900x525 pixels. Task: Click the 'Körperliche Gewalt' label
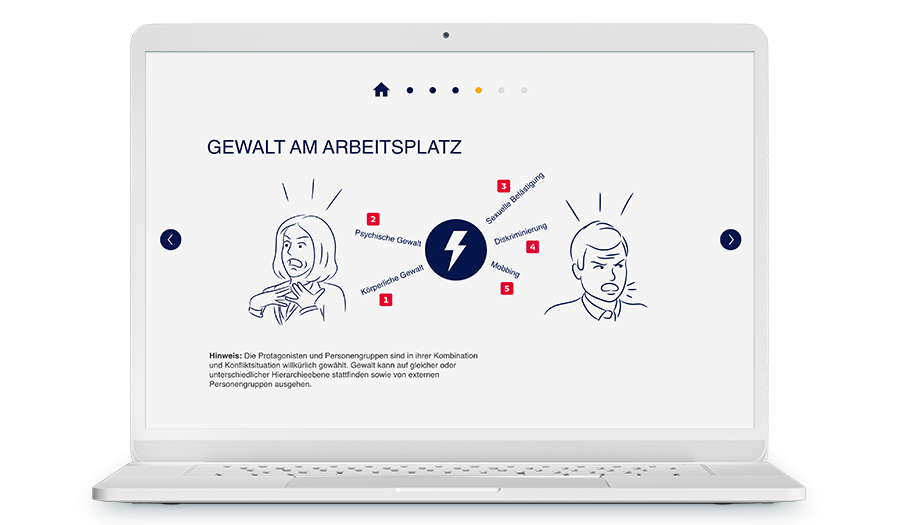(x=392, y=280)
